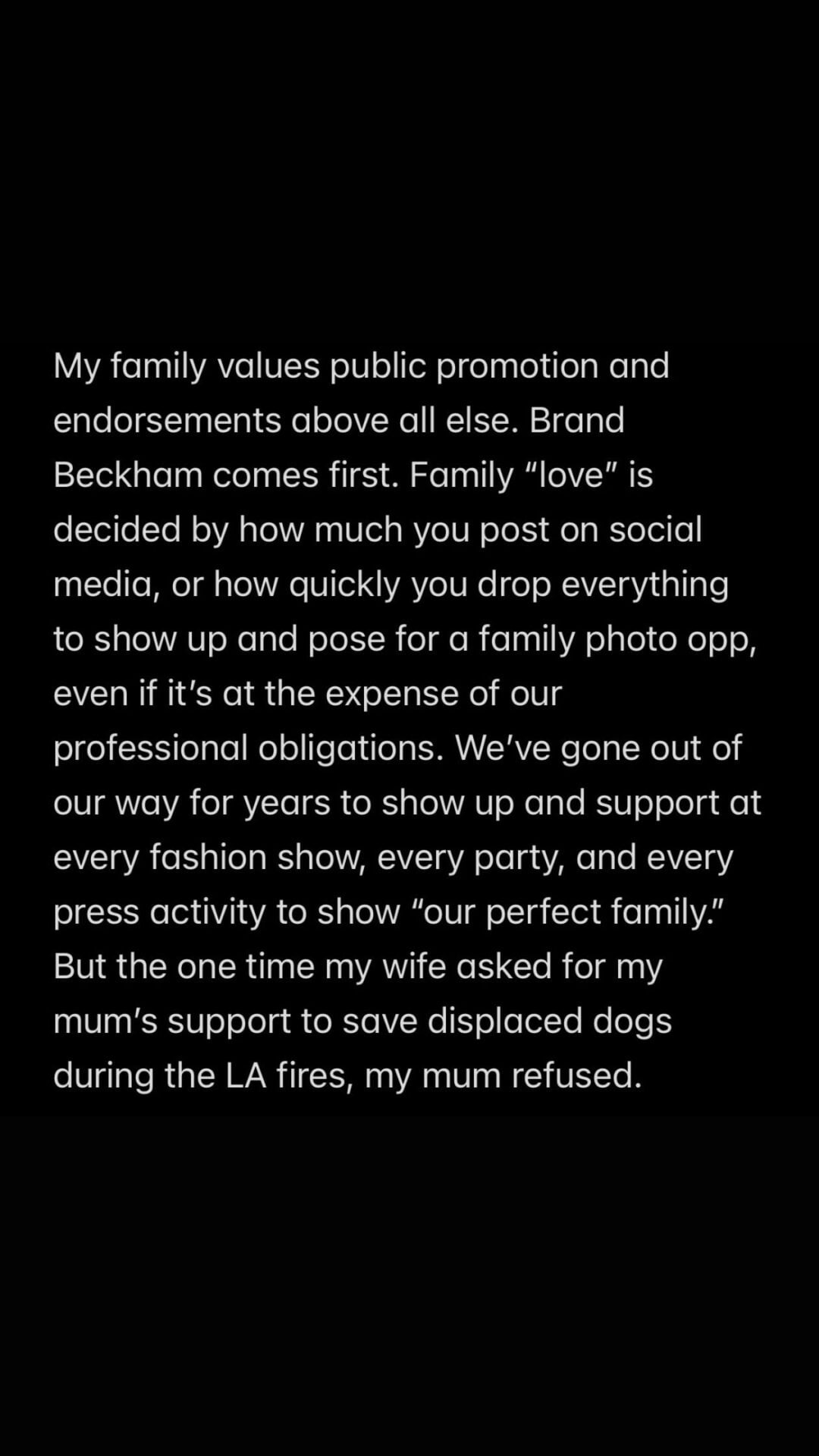Click the word "party"

(519, 858)
